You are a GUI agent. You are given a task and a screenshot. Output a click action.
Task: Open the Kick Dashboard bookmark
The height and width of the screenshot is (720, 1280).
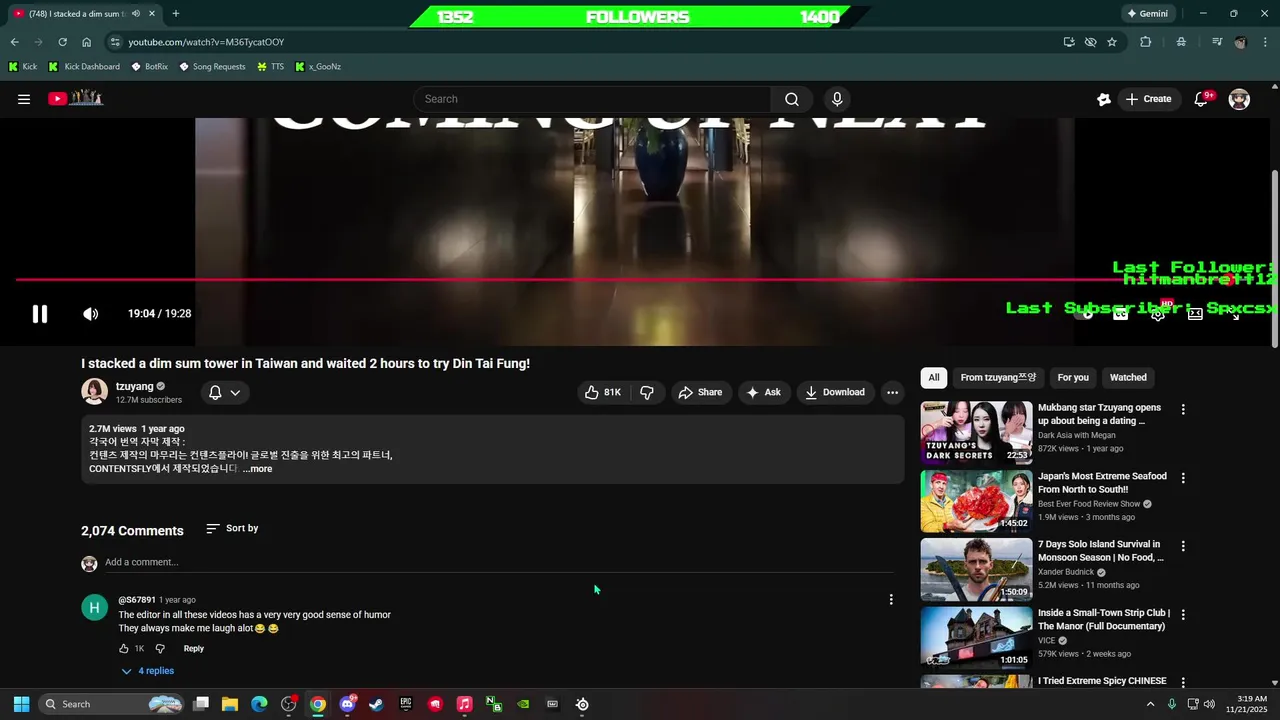coord(84,67)
